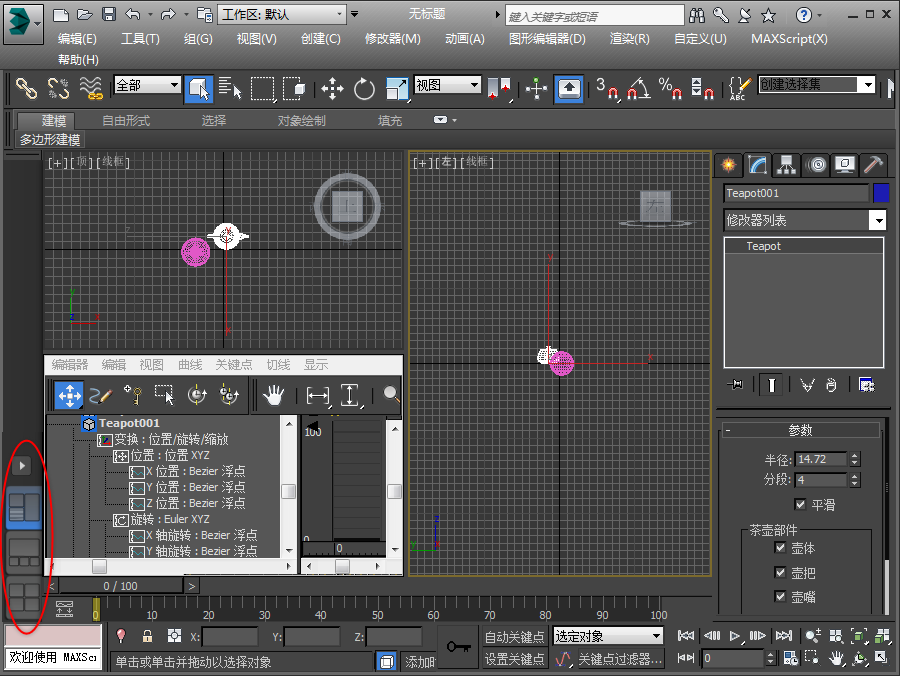Click the 添加时间标记 button in status bar

click(418, 662)
